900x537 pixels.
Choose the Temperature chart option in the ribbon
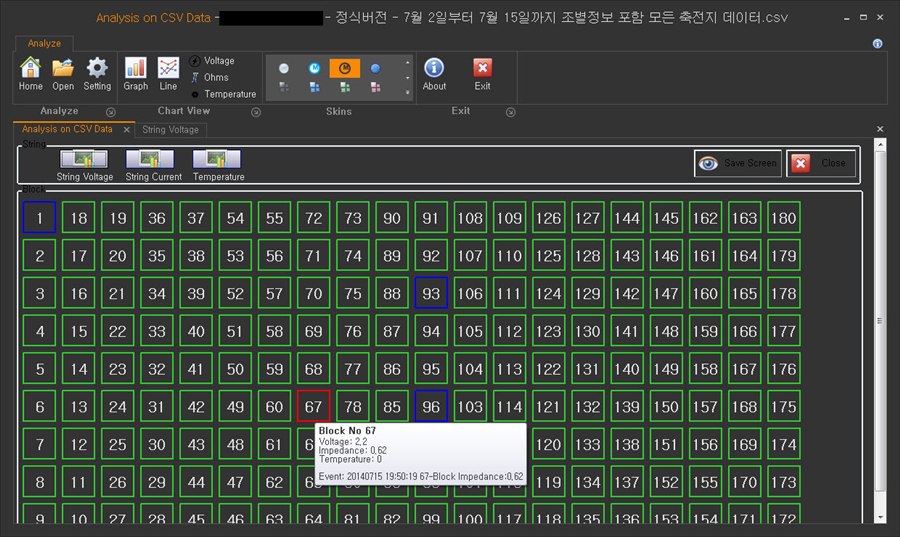tap(223, 94)
